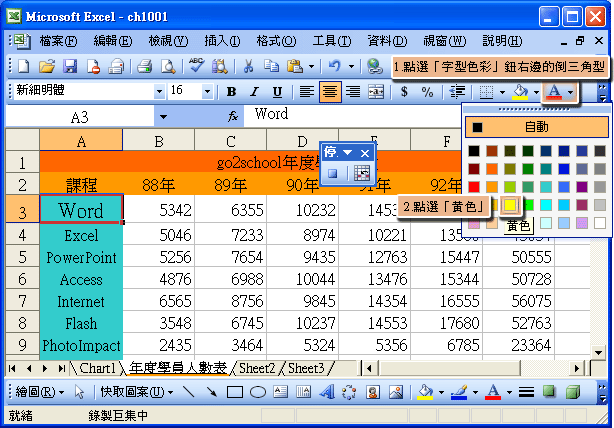The height and width of the screenshot is (428, 614).
Task: Open file with the folder icon
Action: (47, 66)
